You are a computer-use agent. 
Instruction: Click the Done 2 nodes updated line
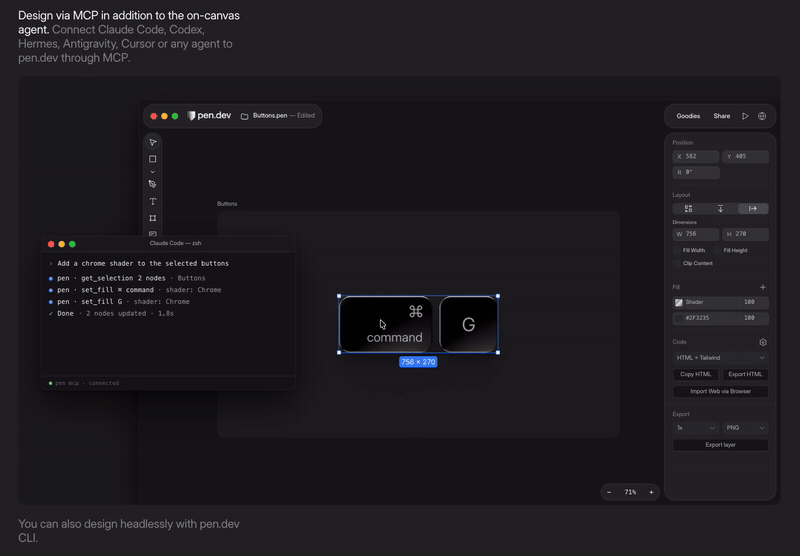111,314
